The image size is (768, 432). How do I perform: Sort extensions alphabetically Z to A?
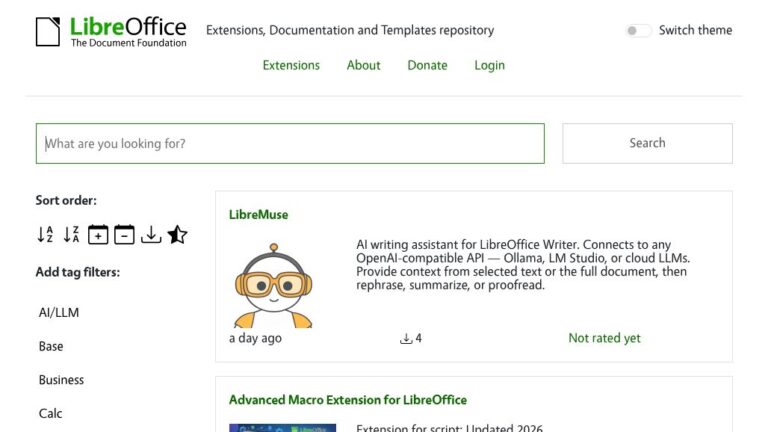pos(72,235)
